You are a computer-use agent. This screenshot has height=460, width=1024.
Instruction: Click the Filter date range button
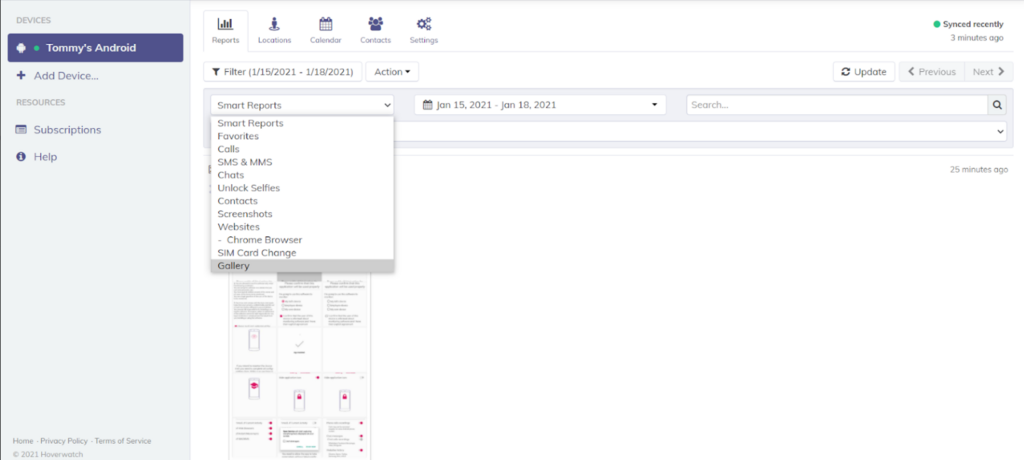(x=283, y=72)
